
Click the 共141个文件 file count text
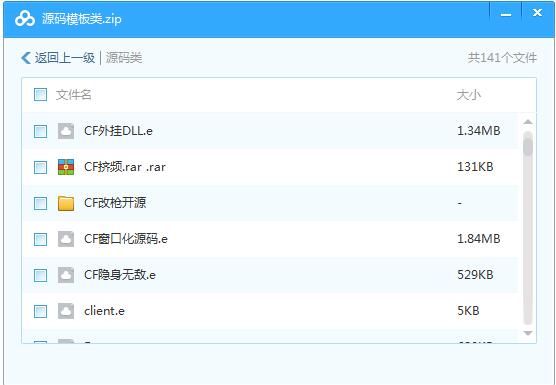502,58
